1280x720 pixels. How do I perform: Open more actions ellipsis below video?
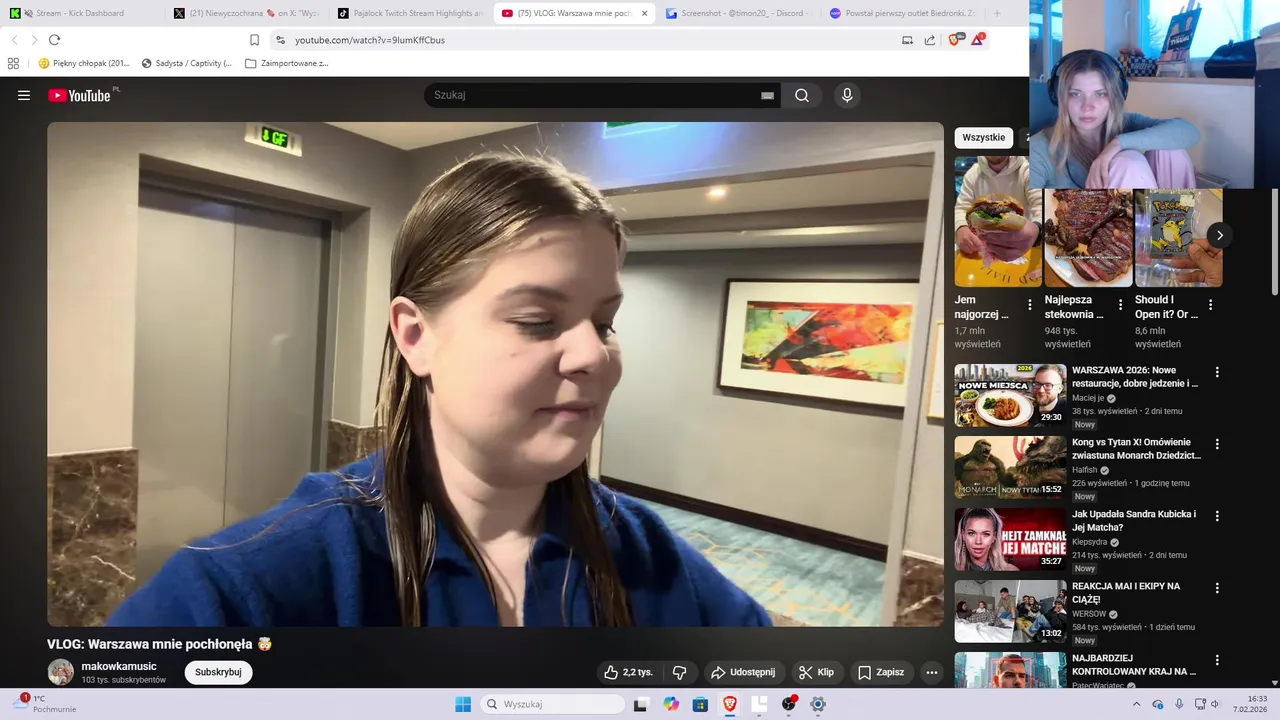[x=932, y=672]
